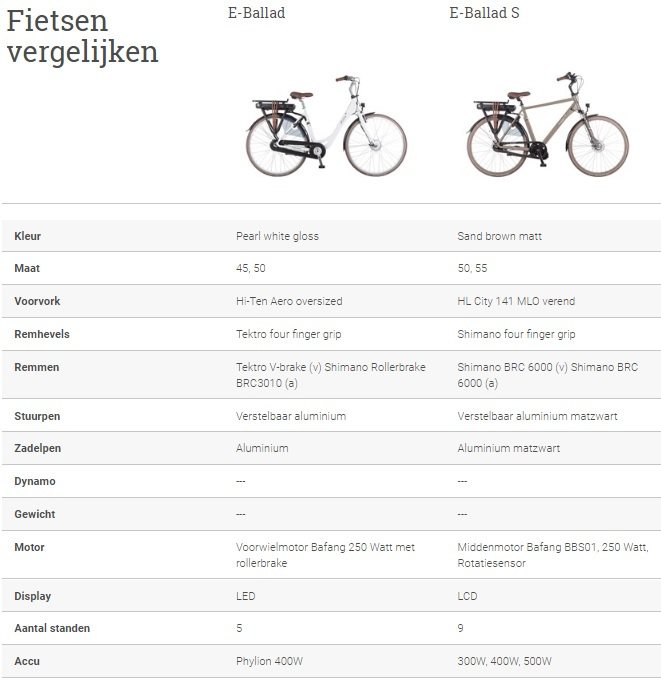
Task: Select the Stuurpen row label
Action: [39, 415]
